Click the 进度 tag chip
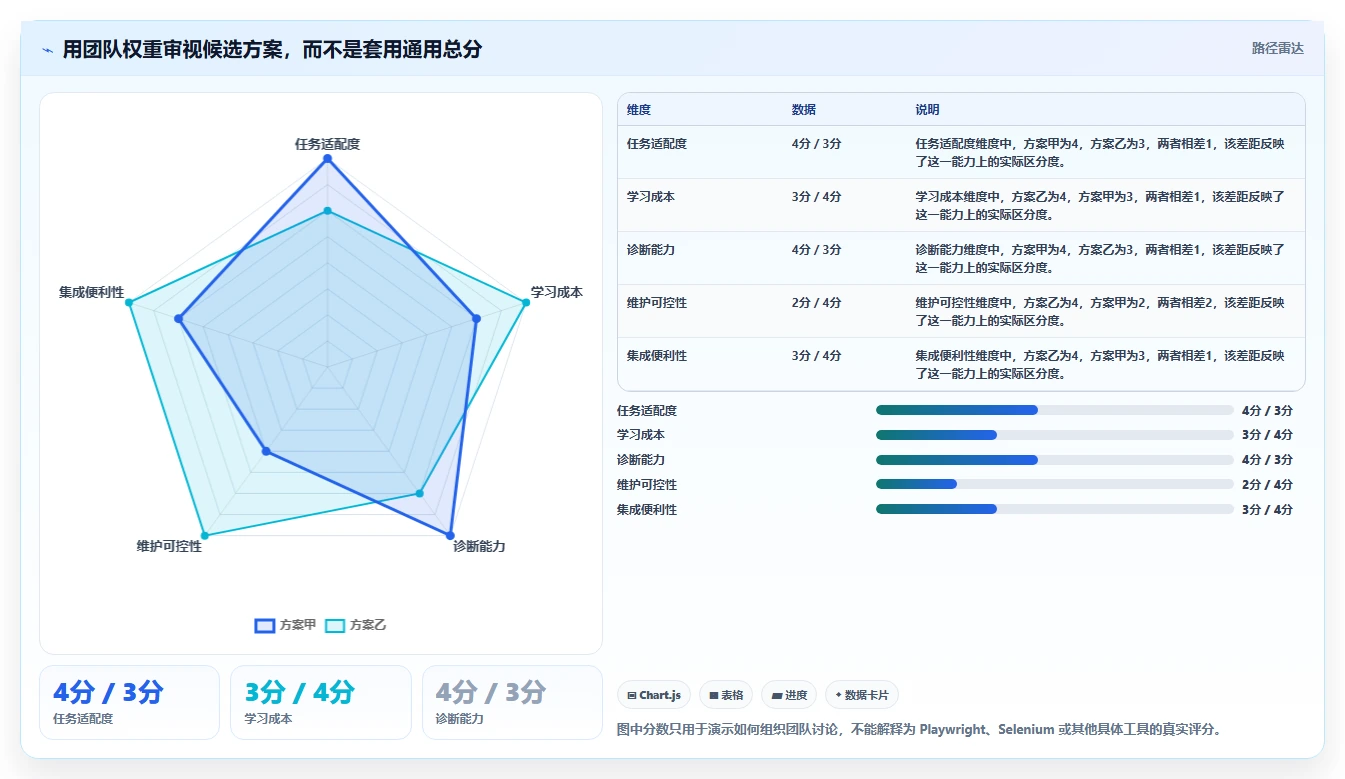Image resolution: width=1345 pixels, height=779 pixels. click(x=789, y=695)
